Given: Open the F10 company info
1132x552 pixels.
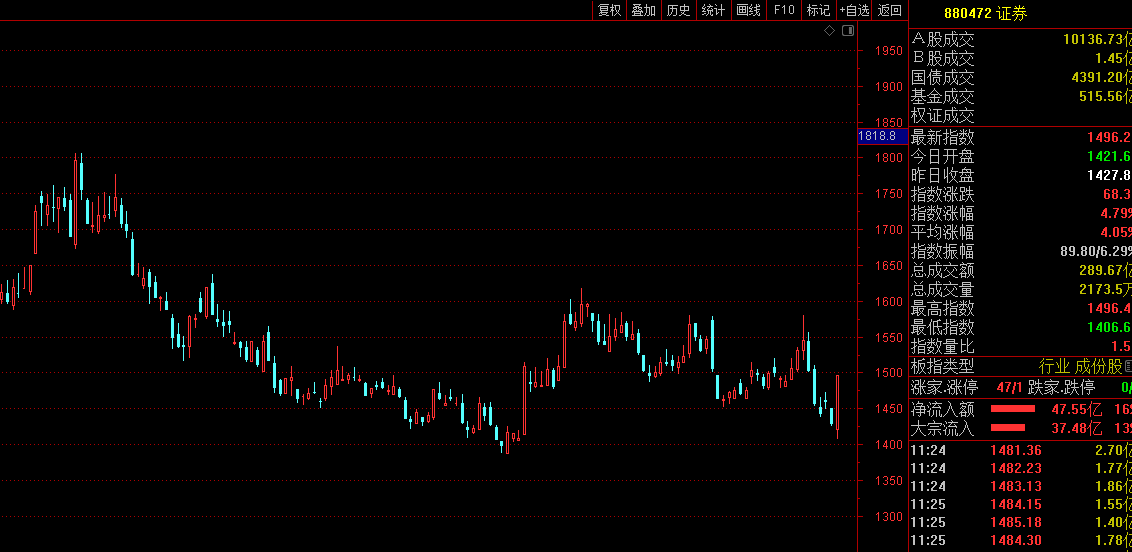Looking at the screenshot, I should pos(784,10).
